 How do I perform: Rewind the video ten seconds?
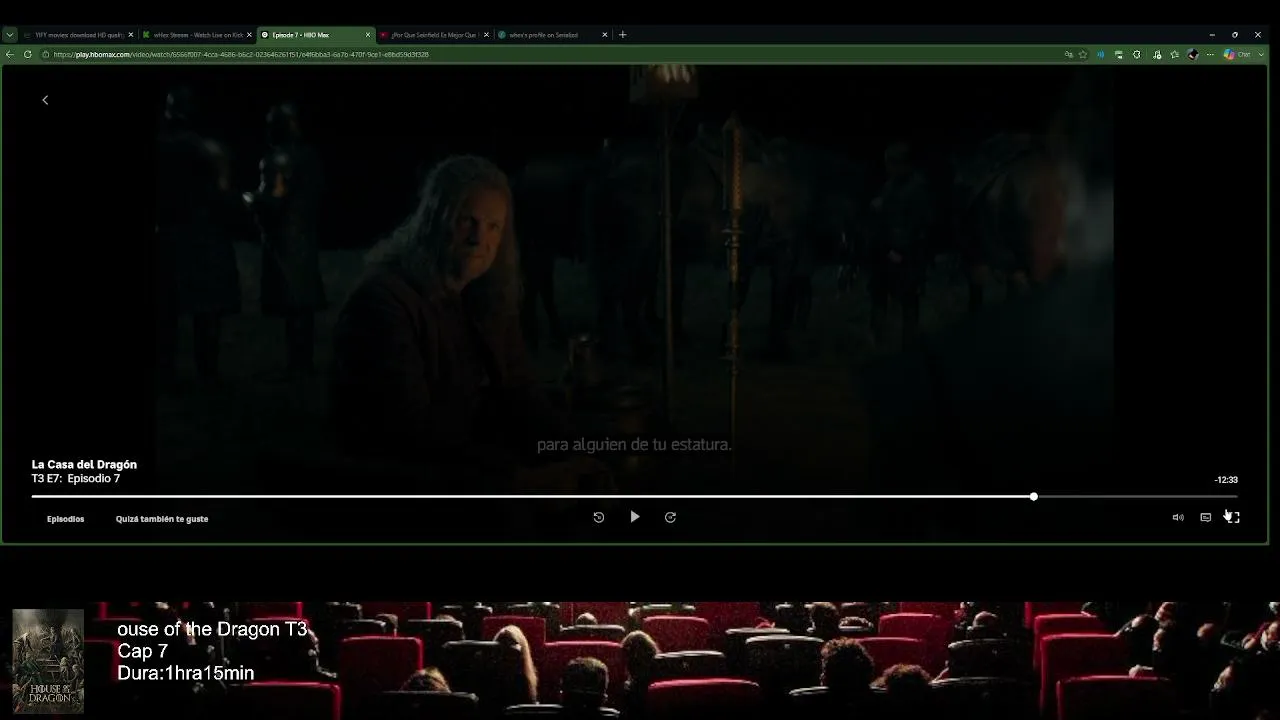click(599, 517)
